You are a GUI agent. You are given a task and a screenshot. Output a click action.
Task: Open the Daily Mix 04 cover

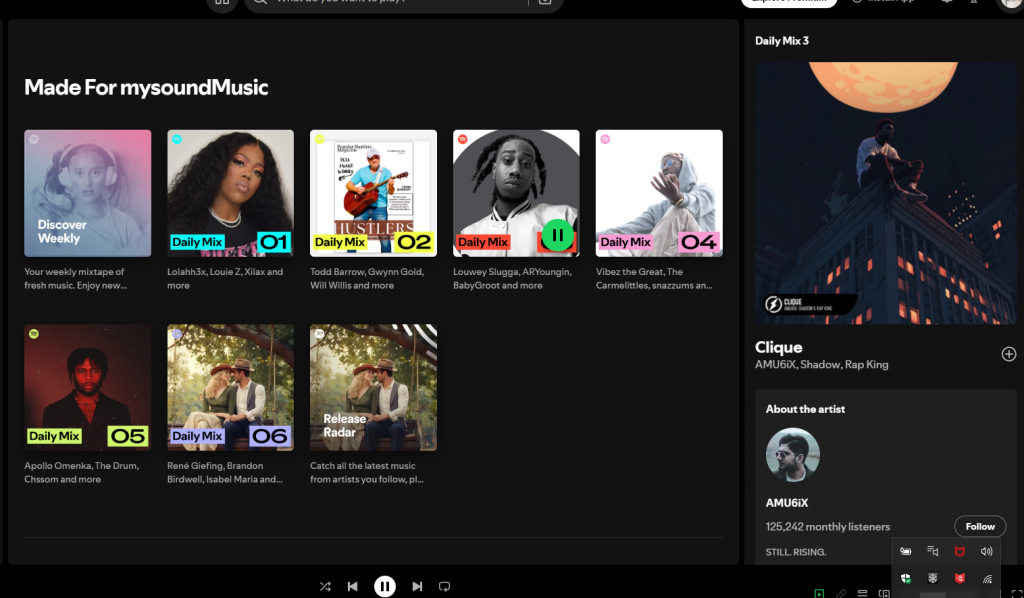659,193
